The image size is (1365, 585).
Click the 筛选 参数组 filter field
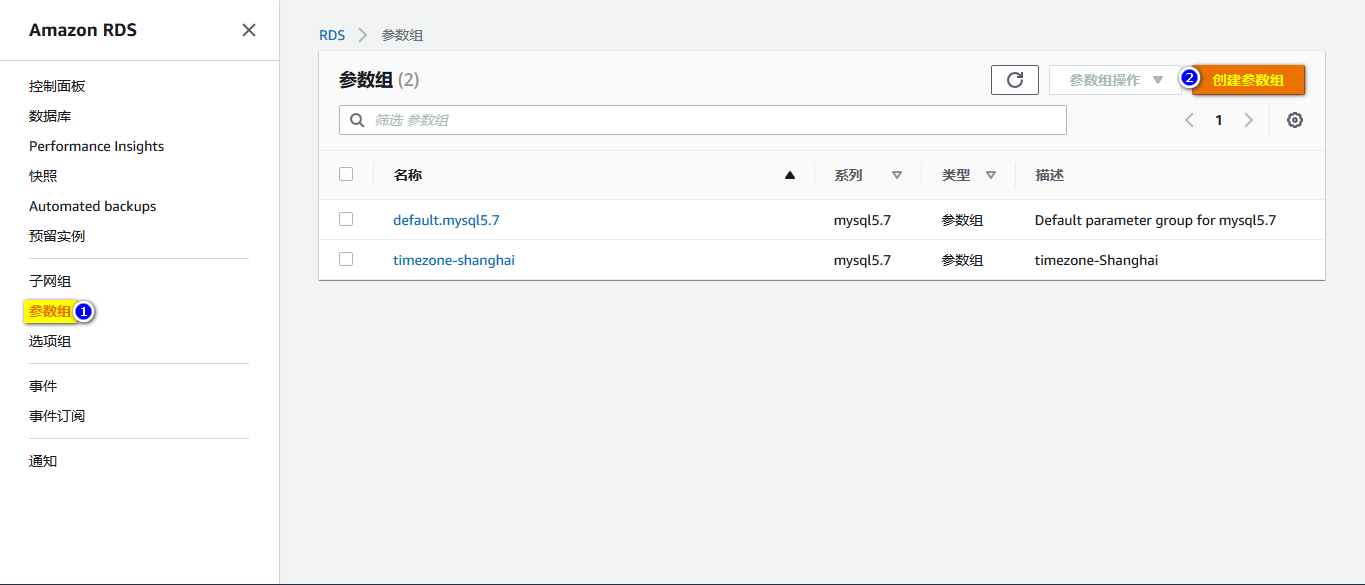(703, 120)
